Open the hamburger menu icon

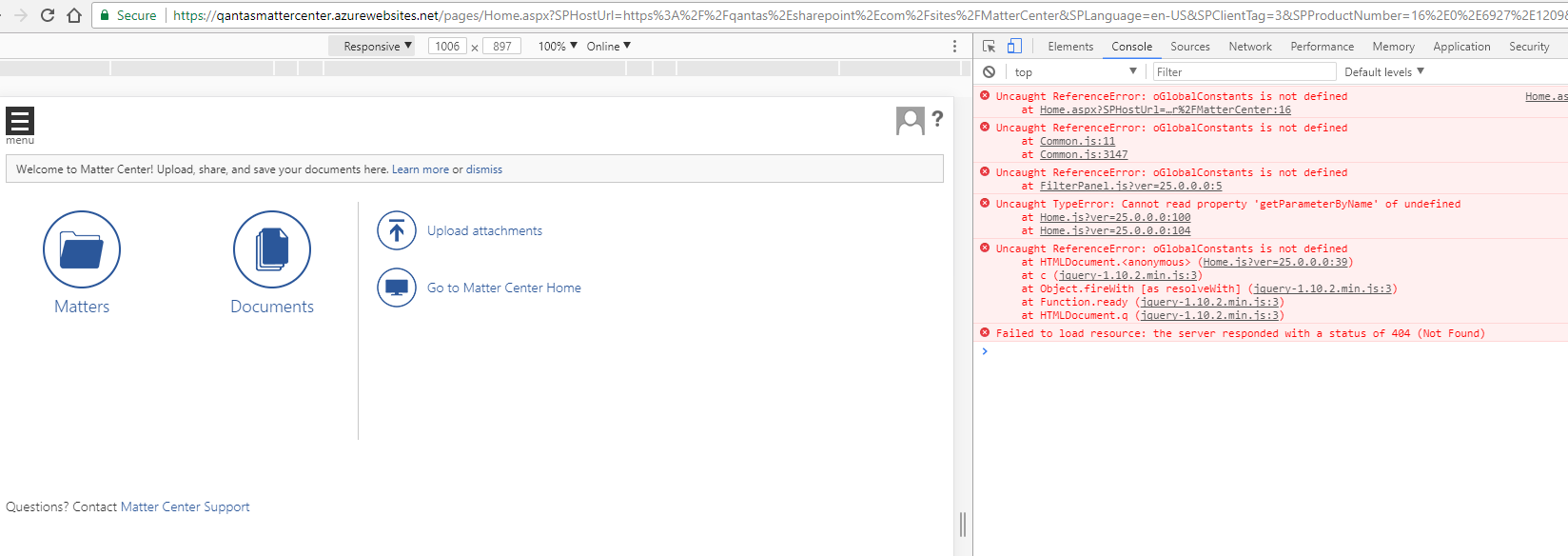[x=20, y=121]
